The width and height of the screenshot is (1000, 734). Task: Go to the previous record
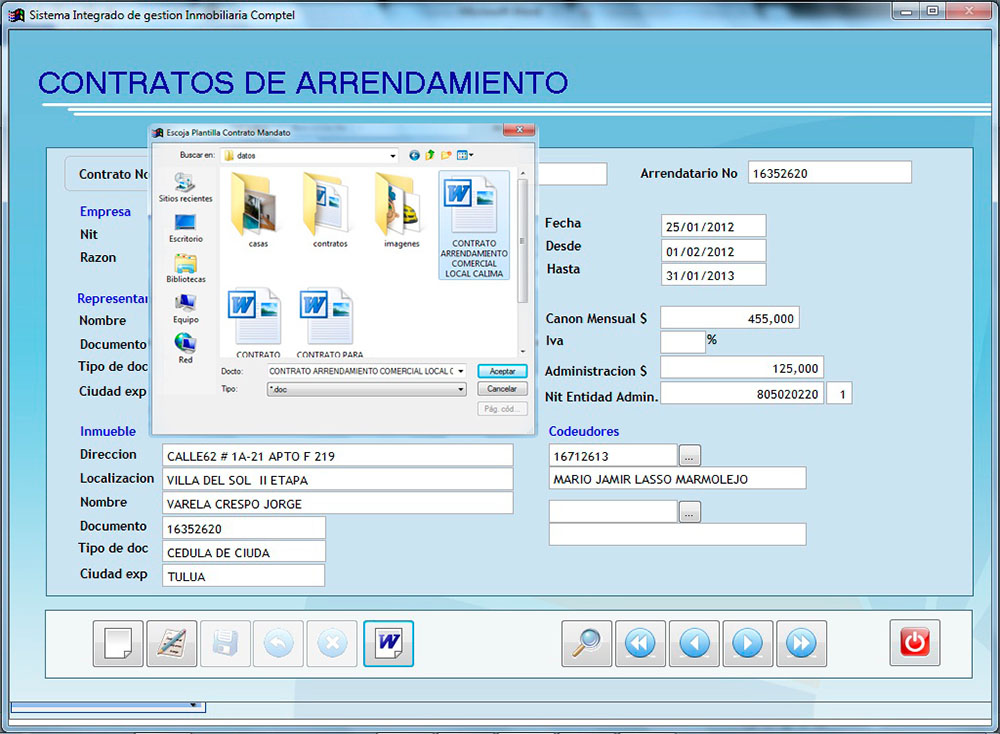click(694, 643)
